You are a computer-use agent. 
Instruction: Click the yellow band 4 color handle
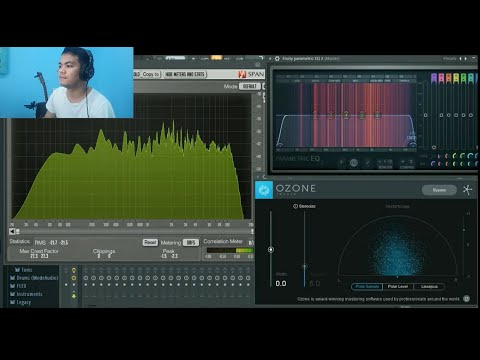coord(456,78)
